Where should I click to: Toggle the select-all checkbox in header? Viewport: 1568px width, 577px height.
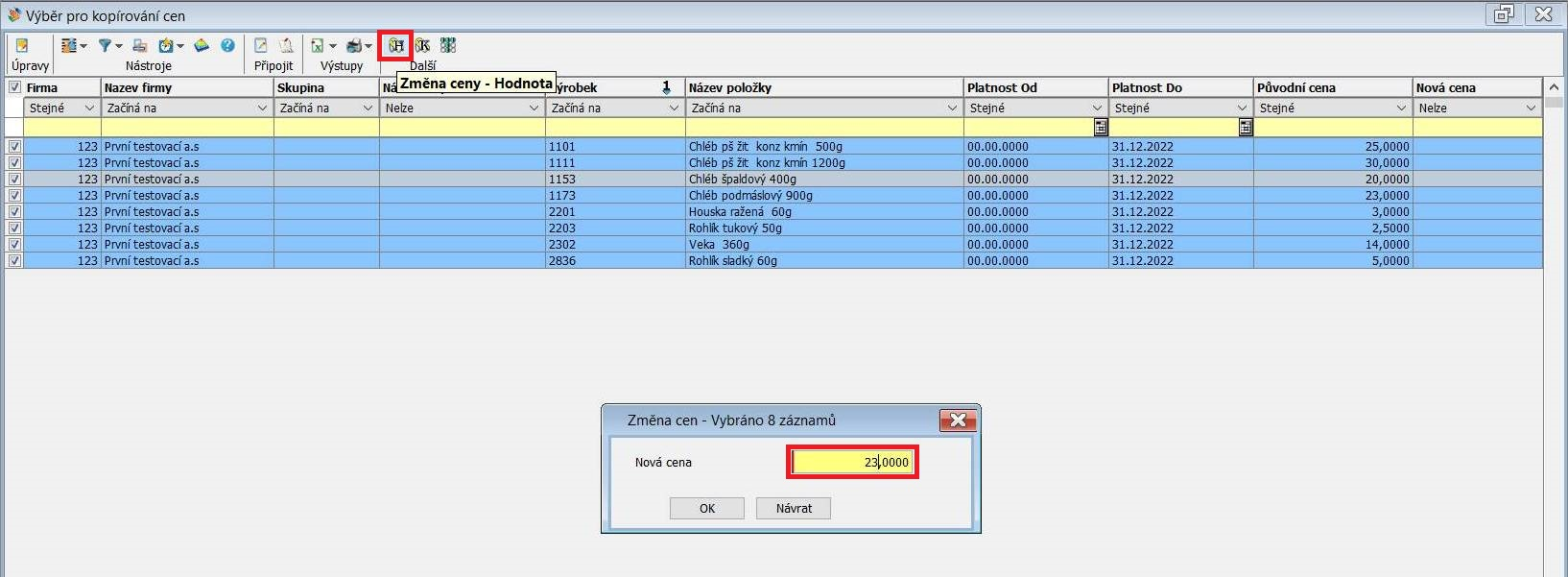pos(14,87)
